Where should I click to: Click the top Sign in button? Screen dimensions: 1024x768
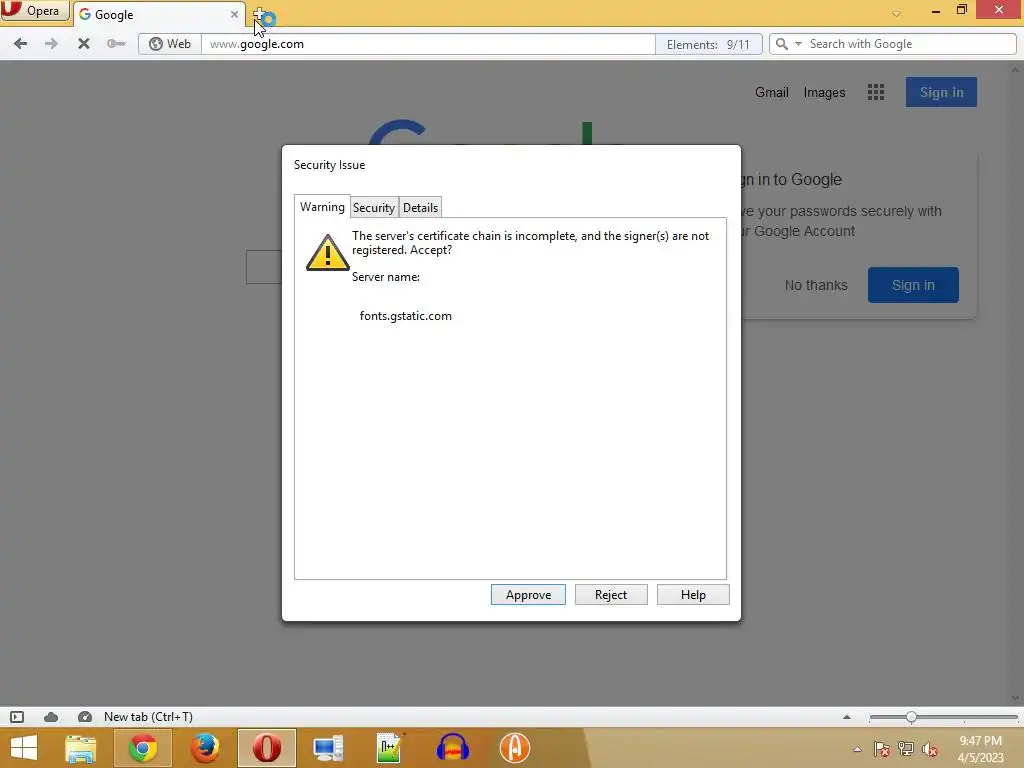pyautogui.click(x=941, y=92)
